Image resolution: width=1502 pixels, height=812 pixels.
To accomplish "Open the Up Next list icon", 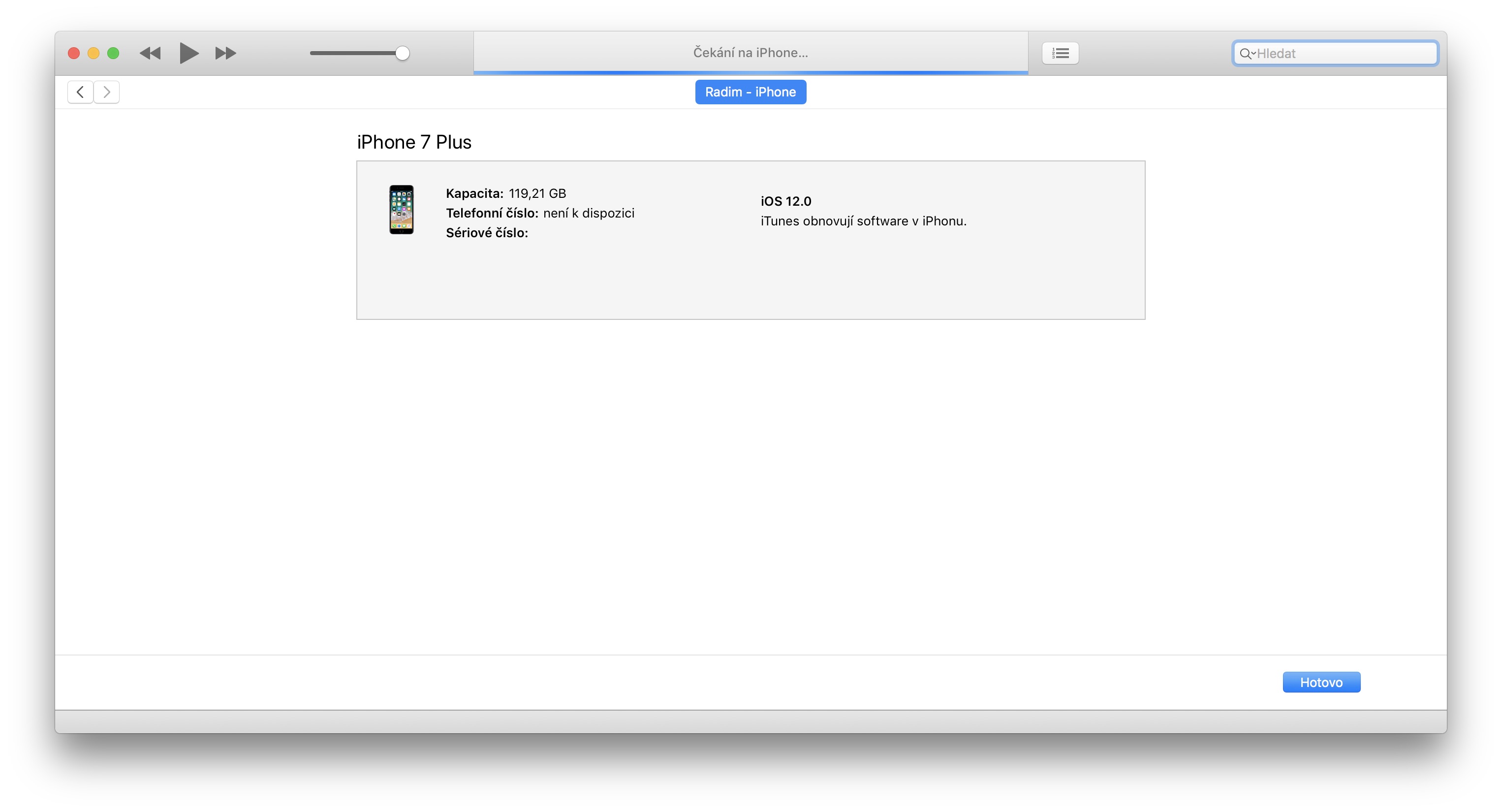I will pos(1060,54).
